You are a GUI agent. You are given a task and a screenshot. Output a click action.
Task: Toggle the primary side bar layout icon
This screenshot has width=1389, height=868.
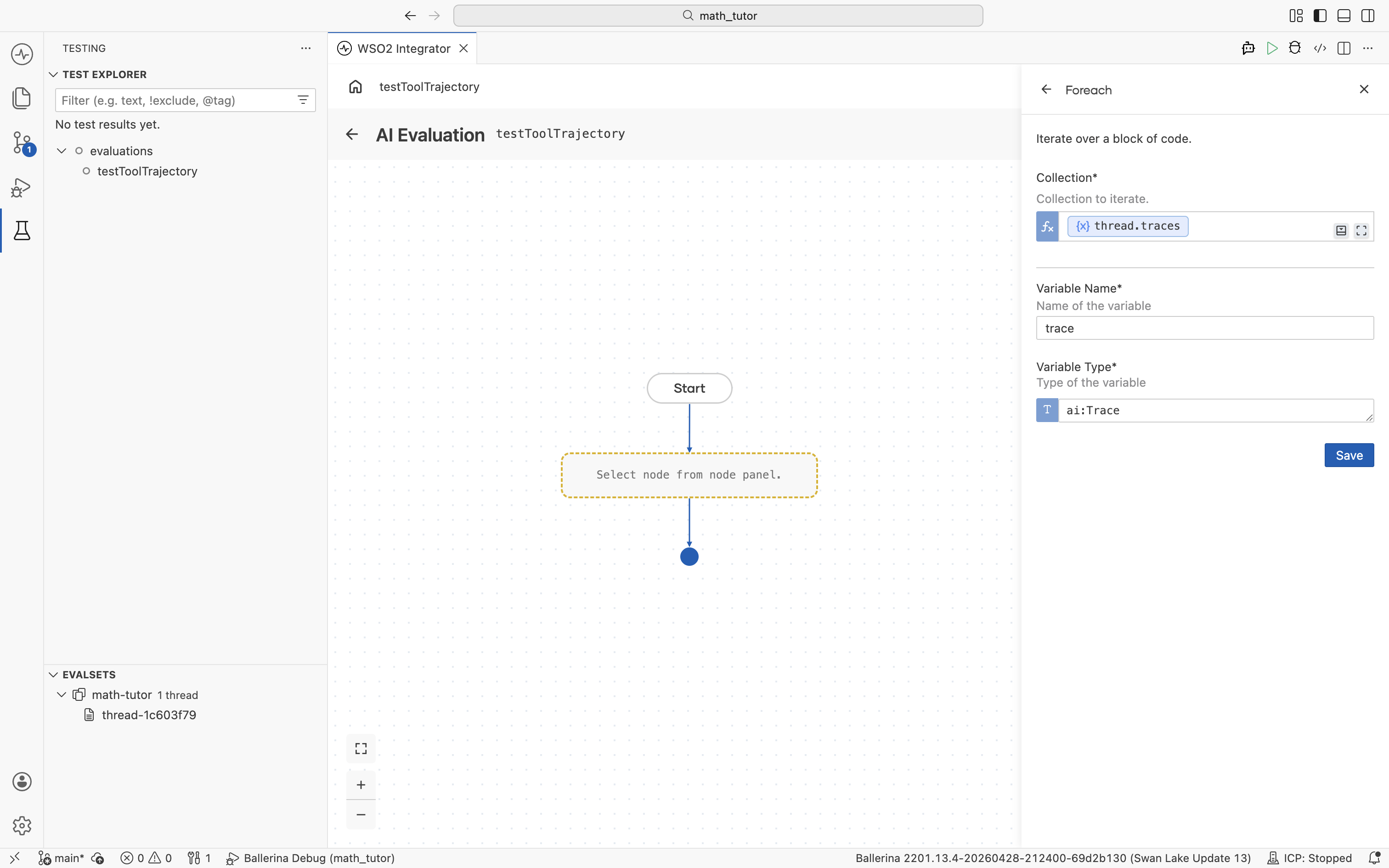point(1320,16)
